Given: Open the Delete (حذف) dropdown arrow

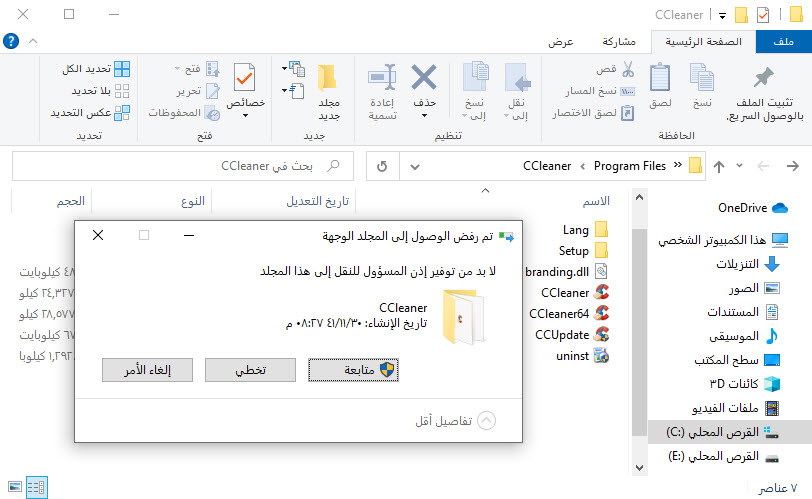Looking at the screenshot, I should (x=424, y=115).
